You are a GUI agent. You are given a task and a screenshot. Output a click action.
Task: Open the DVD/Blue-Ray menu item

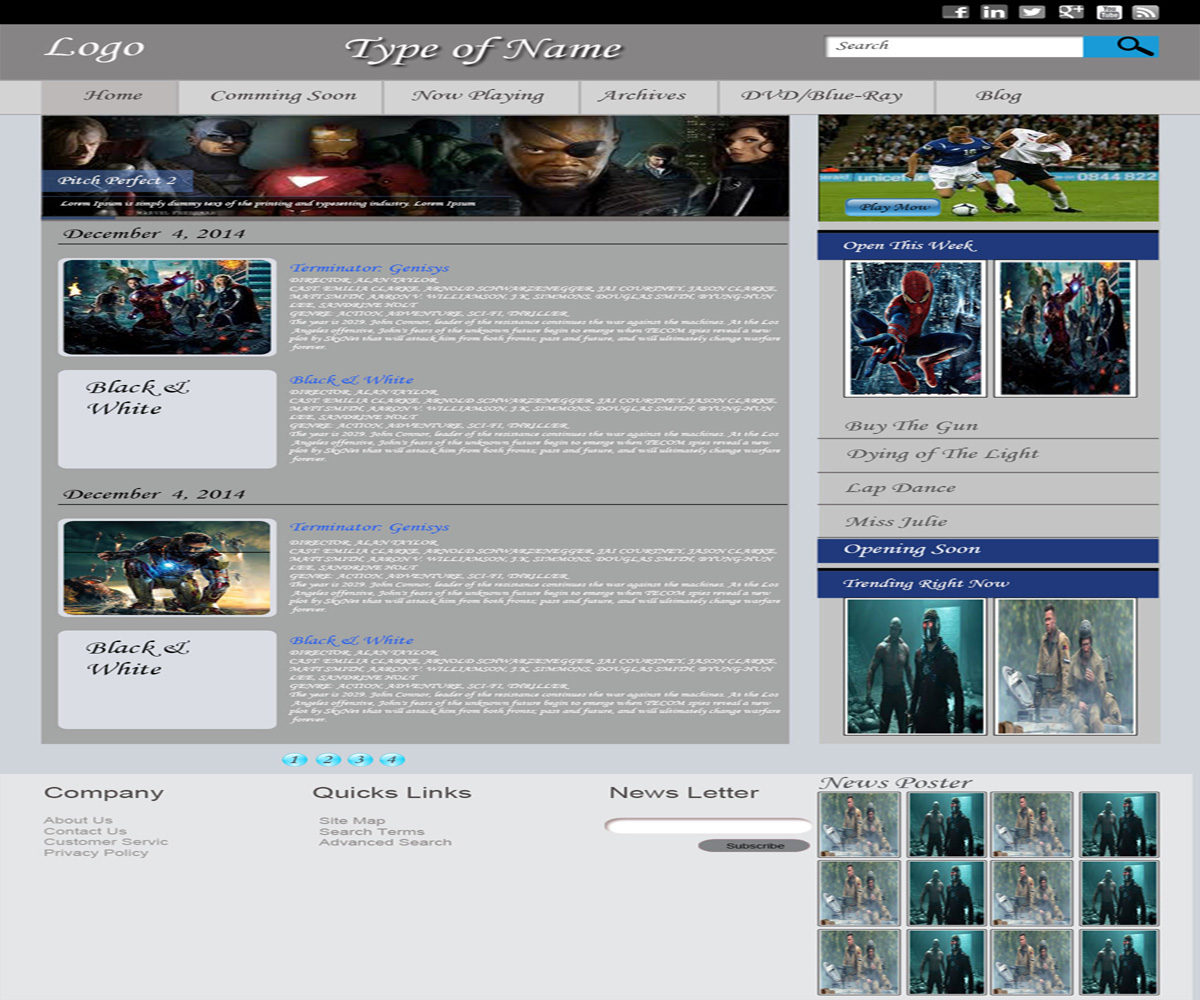[827, 97]
